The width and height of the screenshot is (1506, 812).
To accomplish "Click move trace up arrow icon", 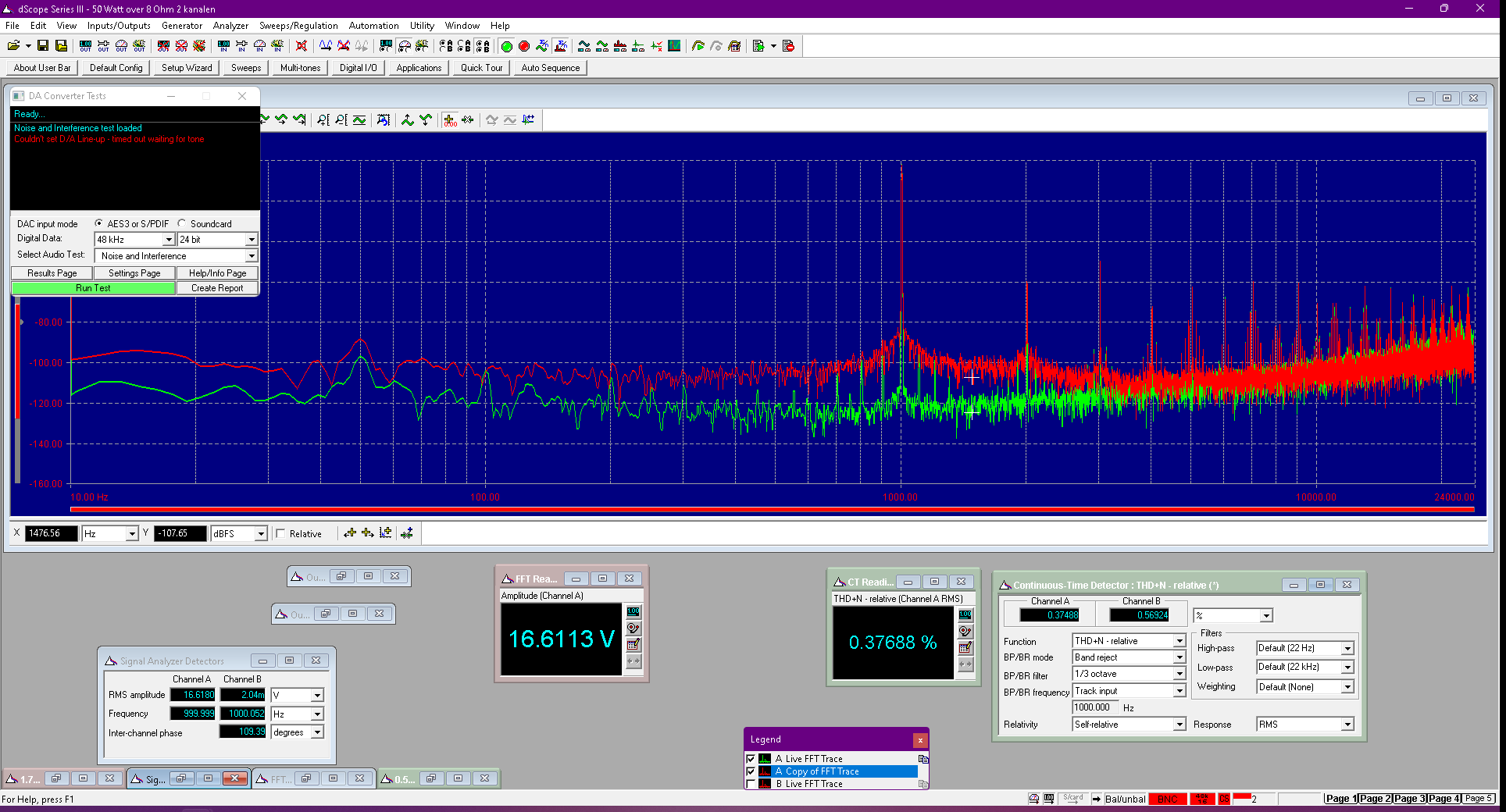I will (x=408, y=119).
